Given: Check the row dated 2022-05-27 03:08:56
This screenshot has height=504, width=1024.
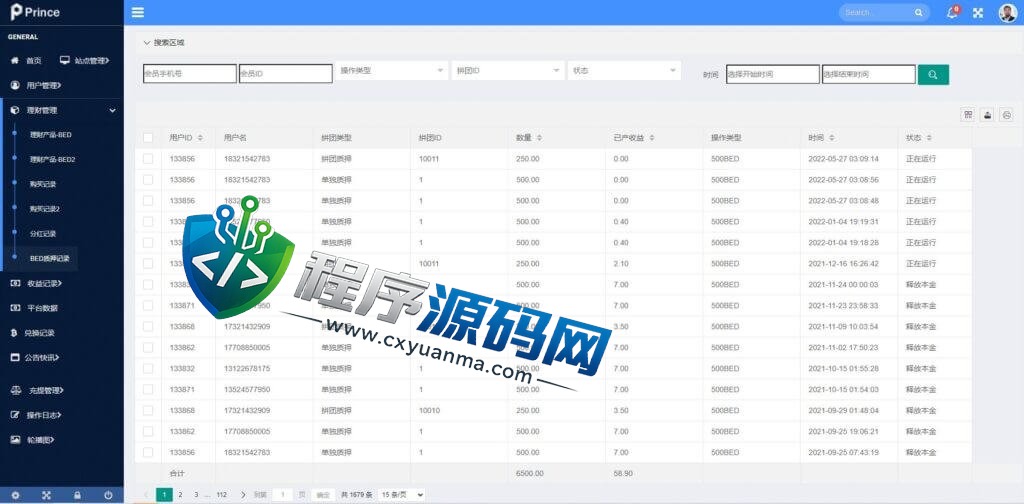Looking at the screenshot, I should click(x=148, y=180).
